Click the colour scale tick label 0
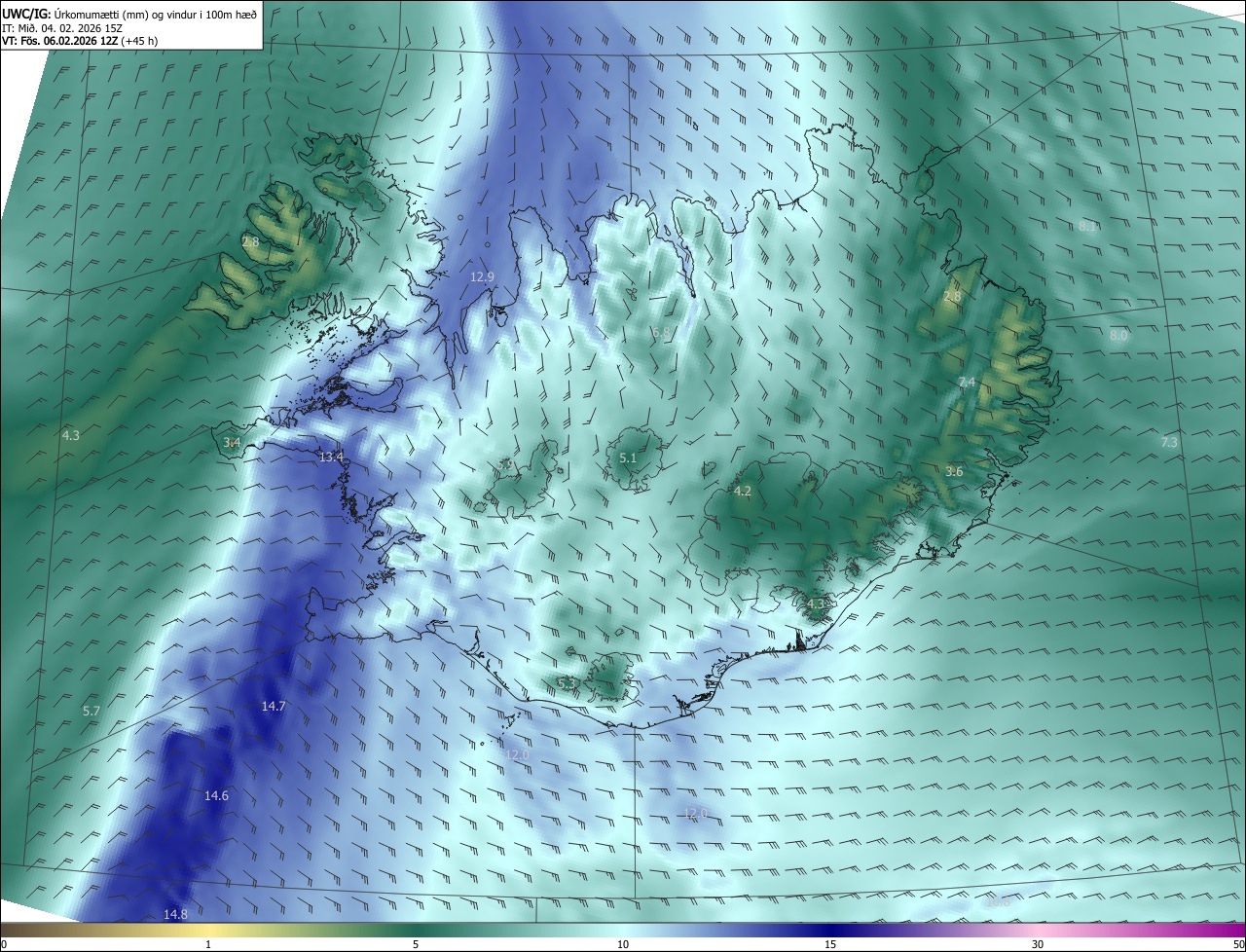The image size is (1246, 952). coord(4,945)
